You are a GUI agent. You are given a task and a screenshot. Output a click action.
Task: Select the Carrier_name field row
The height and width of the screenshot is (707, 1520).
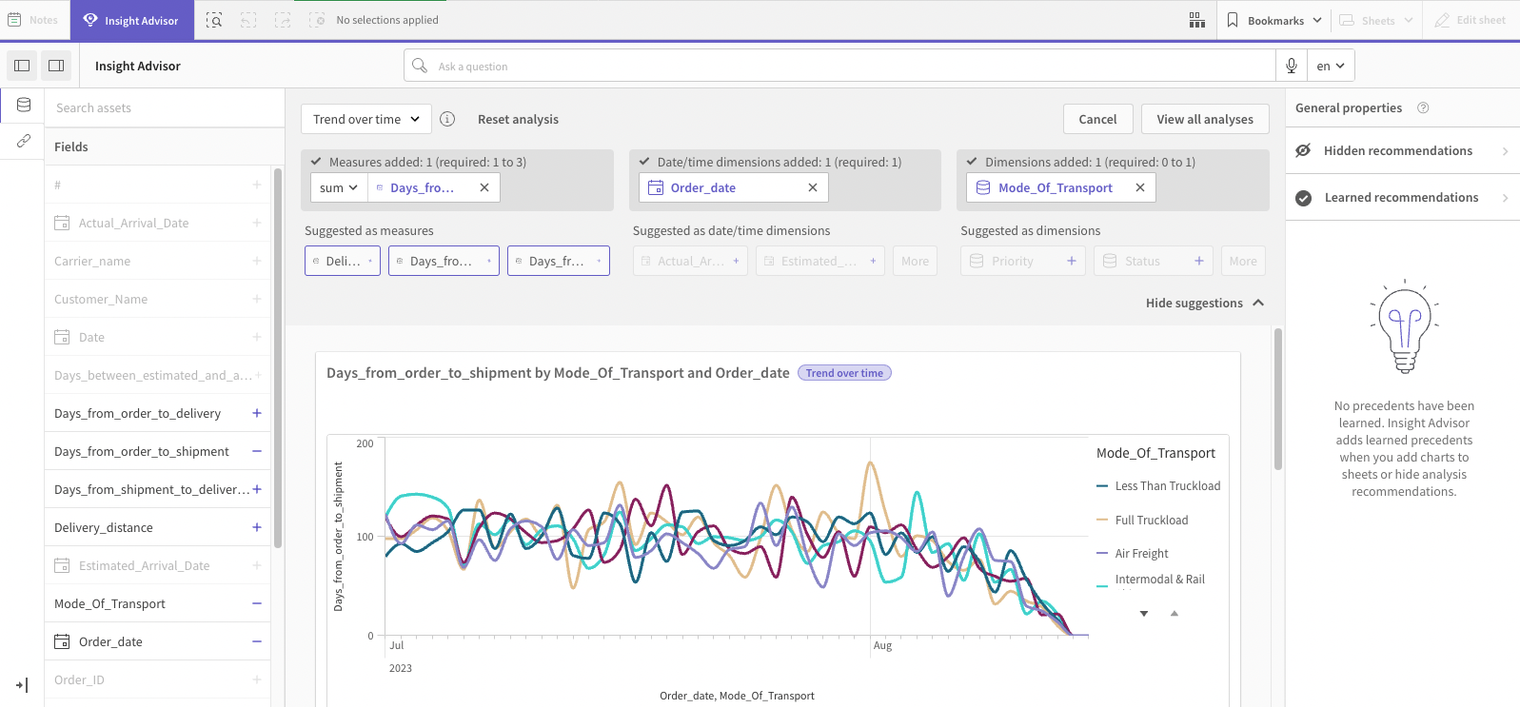pos(158,261)
